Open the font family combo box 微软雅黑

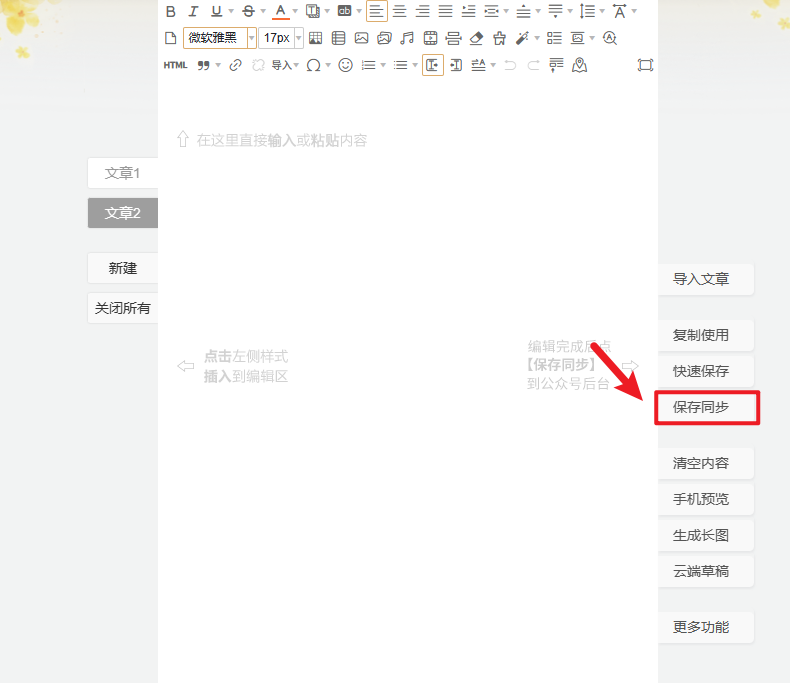pos(220,38)
